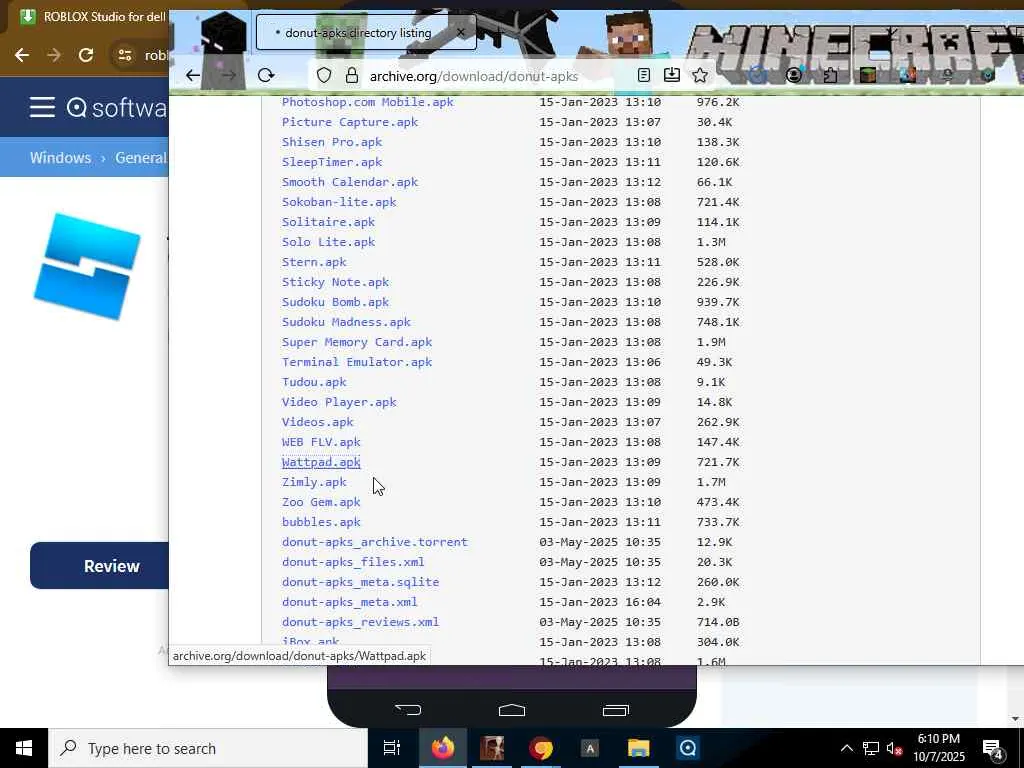This screenshot has width=1024, height=768.
Task: Show hidden system tray icons
Action: pos(846,748)
